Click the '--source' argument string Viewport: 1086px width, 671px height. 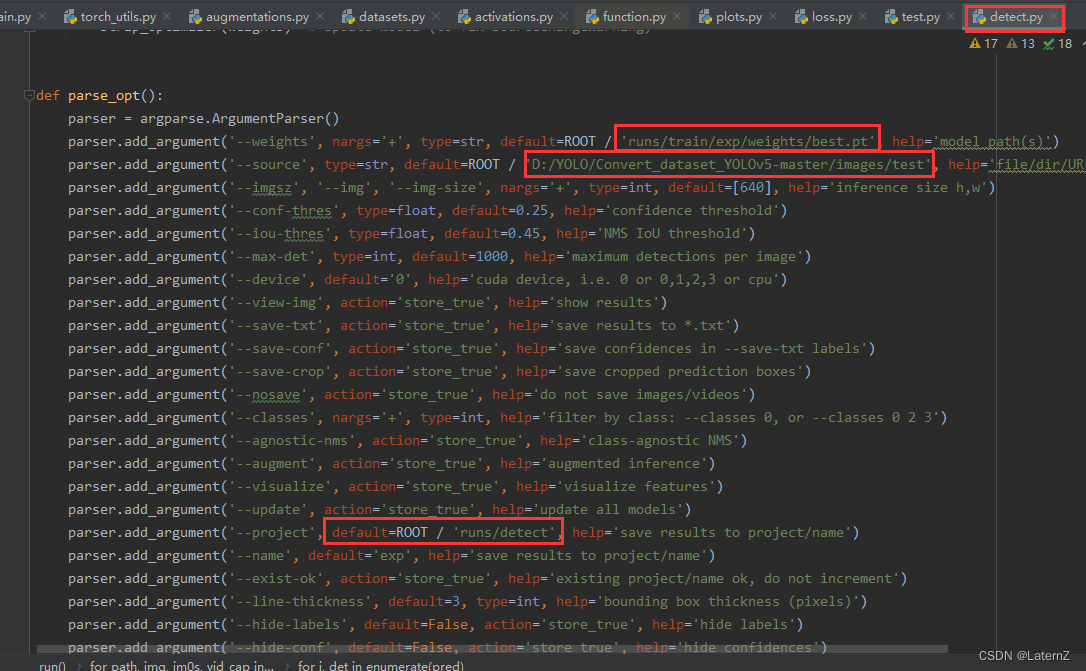[268, 164]
